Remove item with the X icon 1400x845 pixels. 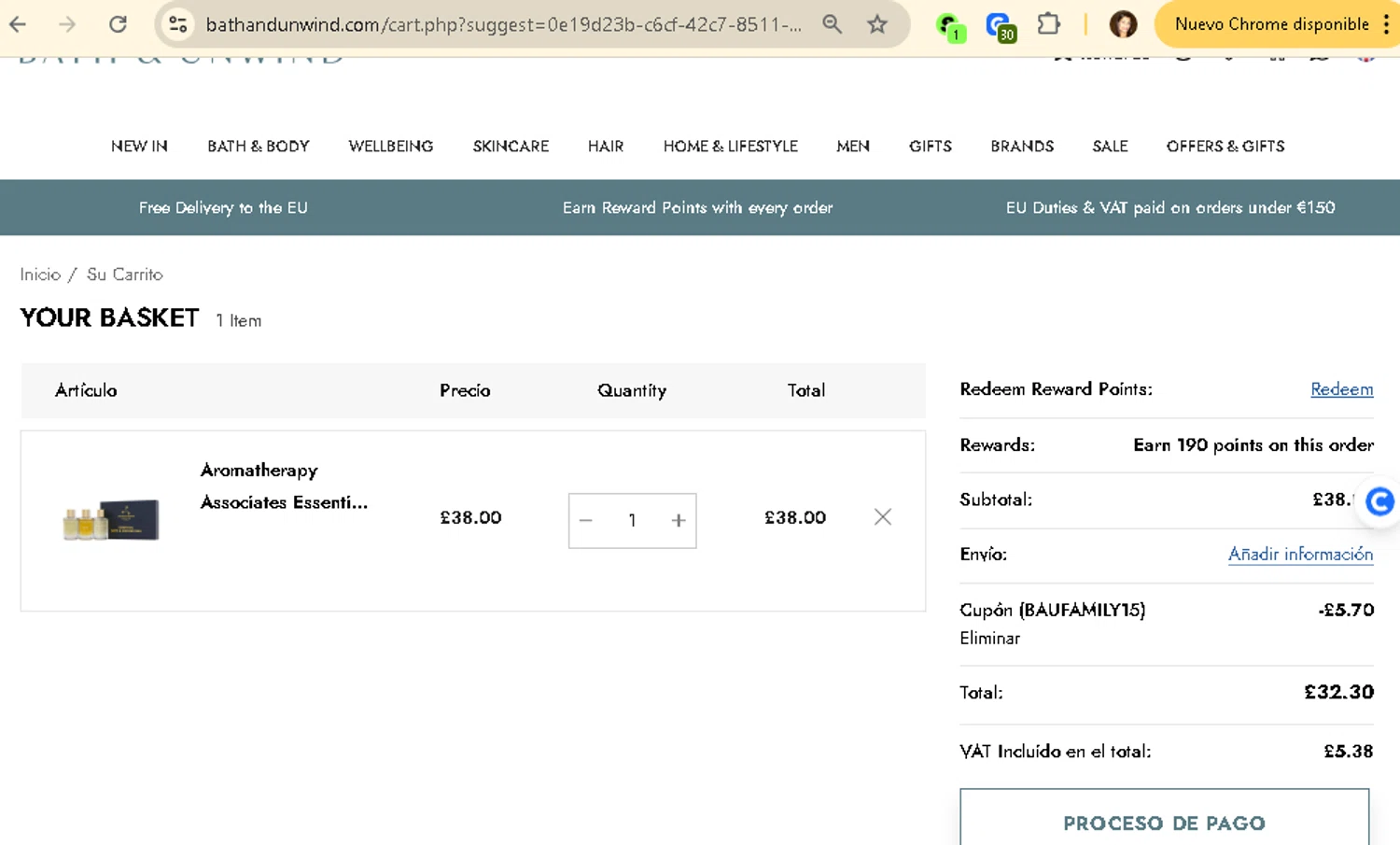click(x=883, y=516)
